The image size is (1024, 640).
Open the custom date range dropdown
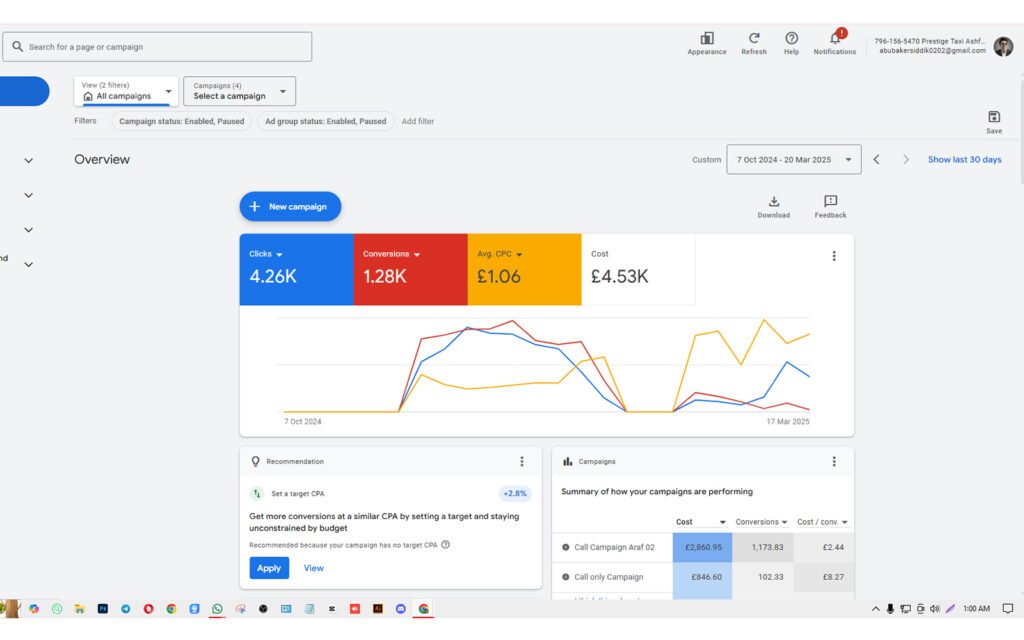point(793,159)
